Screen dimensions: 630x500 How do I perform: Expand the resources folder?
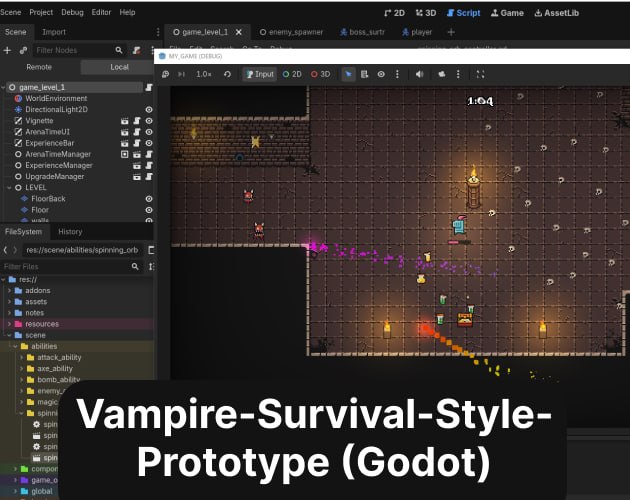9,324
